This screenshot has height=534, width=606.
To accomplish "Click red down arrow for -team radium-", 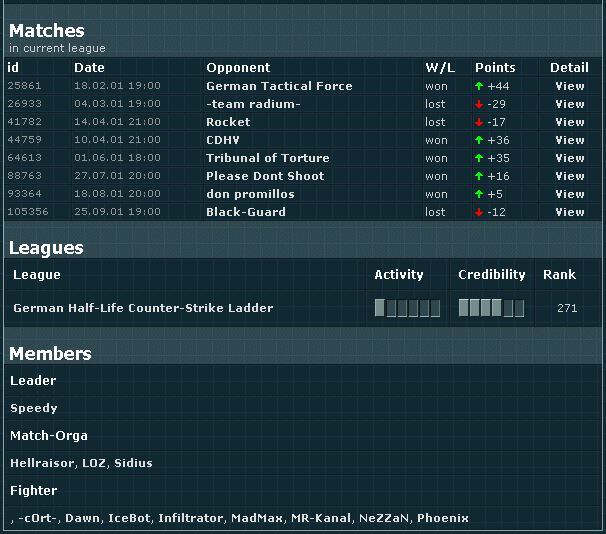I will point(479,104).
